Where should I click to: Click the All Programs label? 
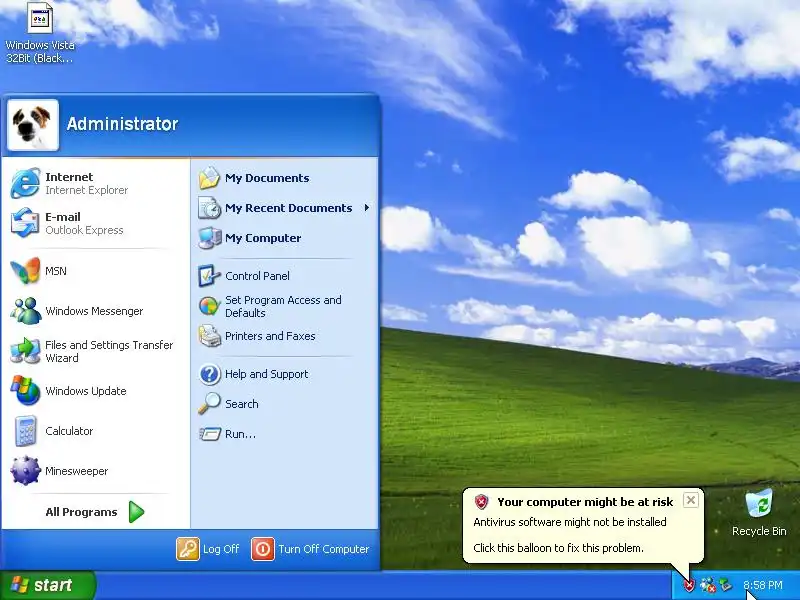coord(81,512)
